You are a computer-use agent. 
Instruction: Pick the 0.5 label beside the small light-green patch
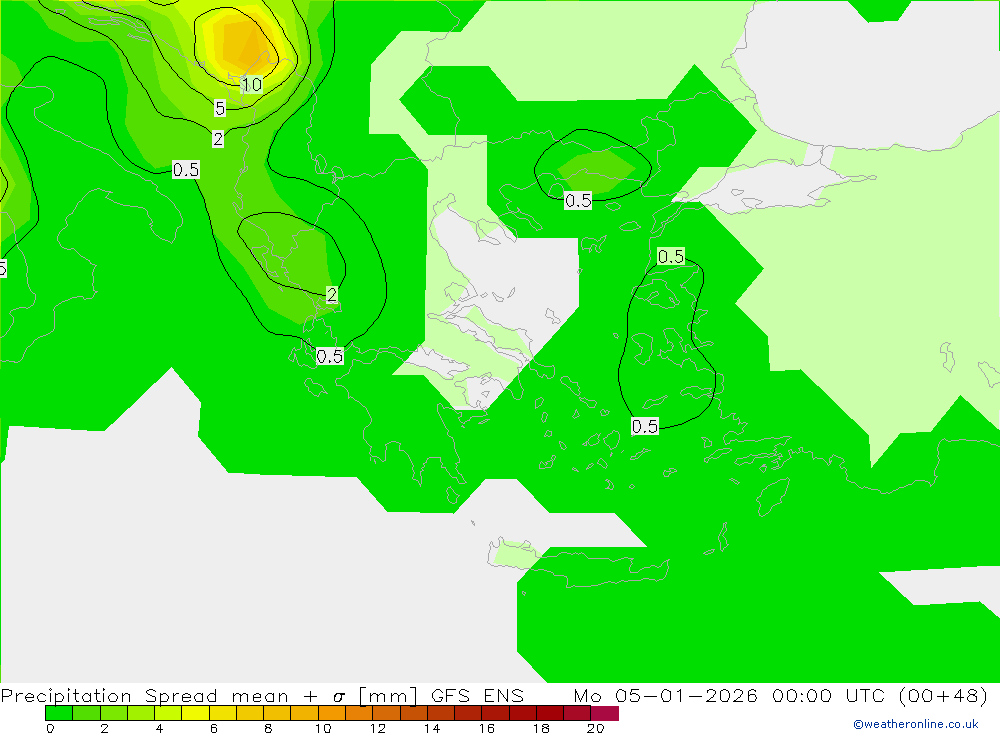click(x=578, y=200)
